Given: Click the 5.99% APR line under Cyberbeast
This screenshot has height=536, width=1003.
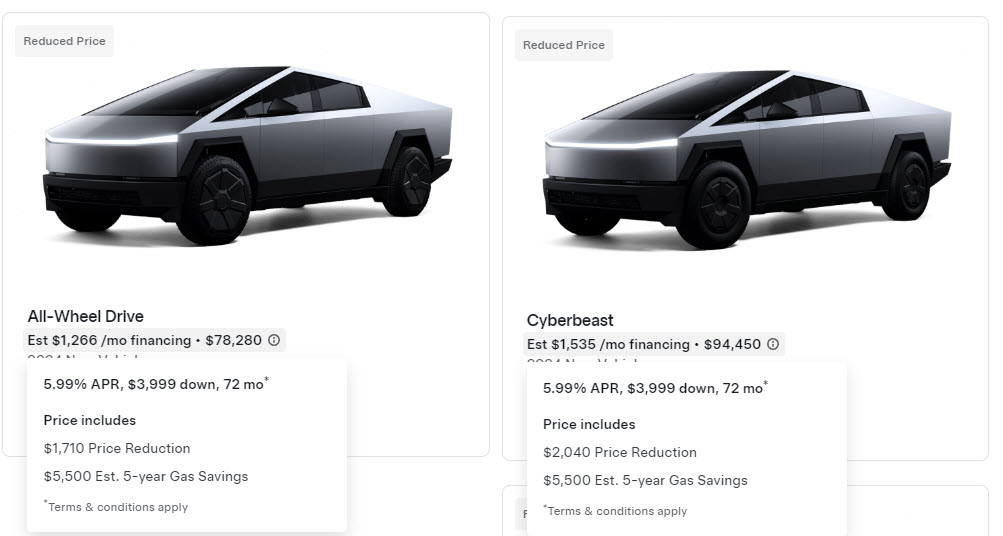Looking at the screenshot, I should [653, 387].
